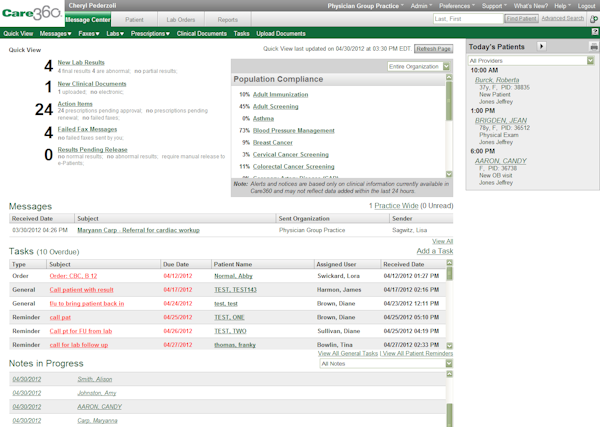The height and width of the screenshot is (427, 600).
Task: Select Quick View in green menu
Action: pos(18,34)
